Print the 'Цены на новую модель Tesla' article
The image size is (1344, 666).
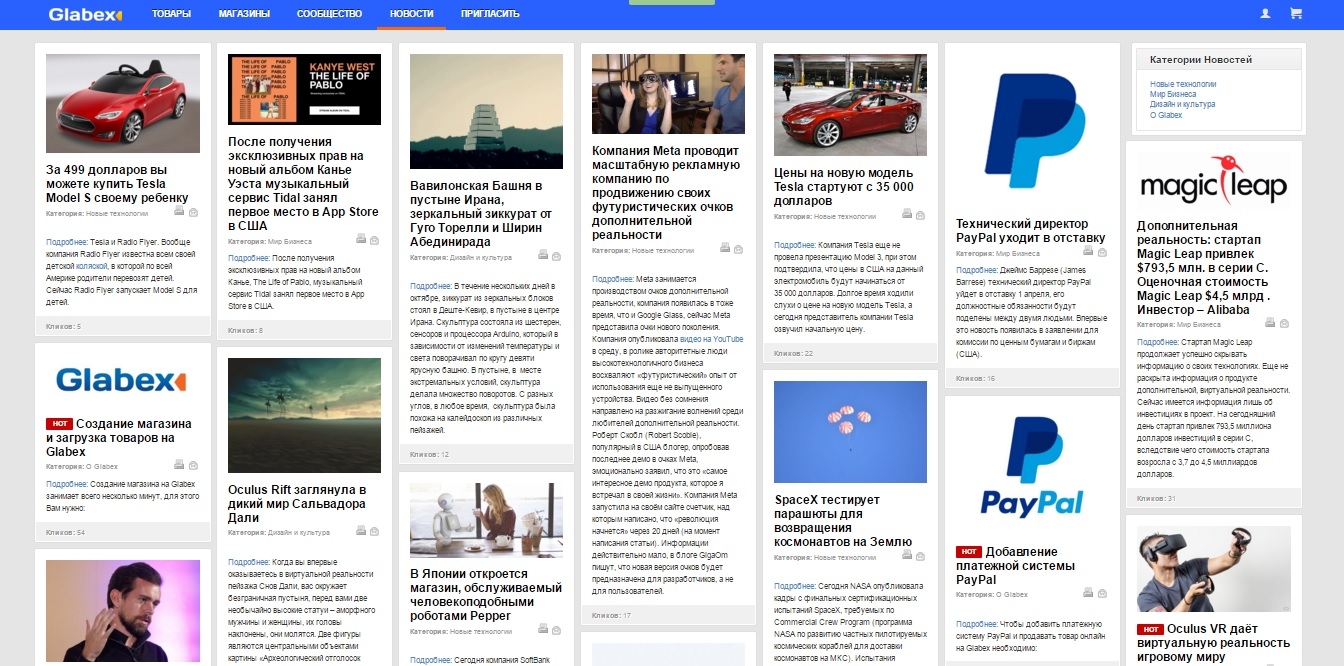pyautogui.click(x=907, y=214)
